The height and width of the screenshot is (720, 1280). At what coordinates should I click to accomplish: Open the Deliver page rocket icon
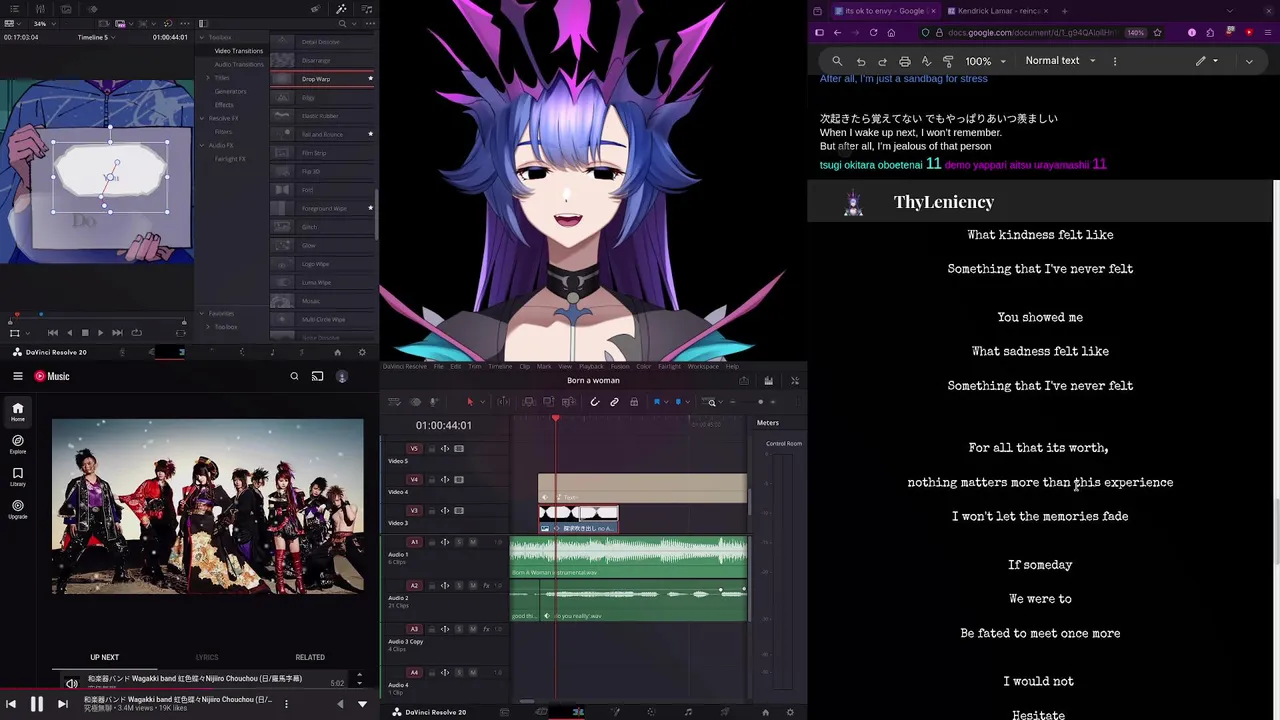(725, 712)
